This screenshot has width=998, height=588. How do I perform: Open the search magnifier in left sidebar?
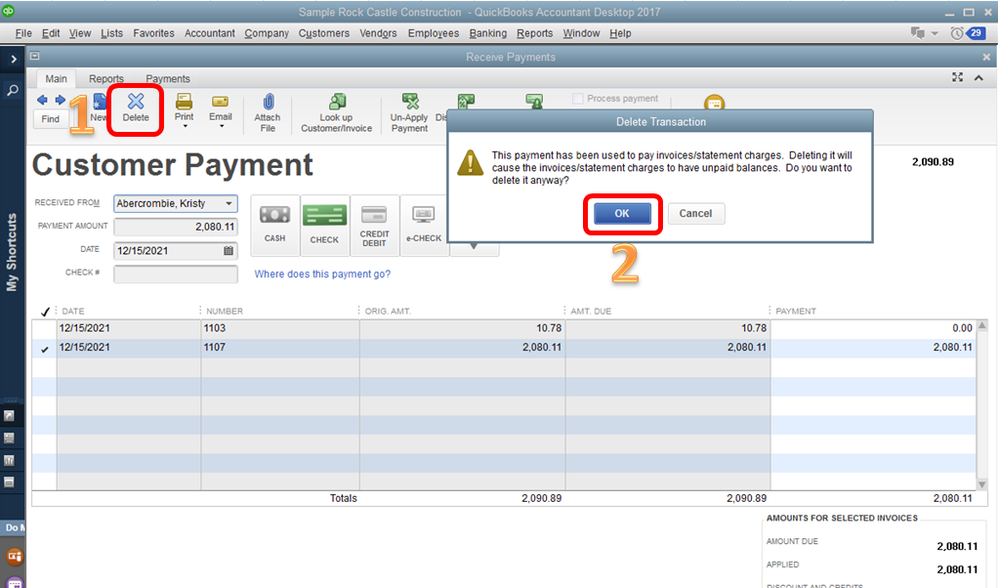[12, 90]
